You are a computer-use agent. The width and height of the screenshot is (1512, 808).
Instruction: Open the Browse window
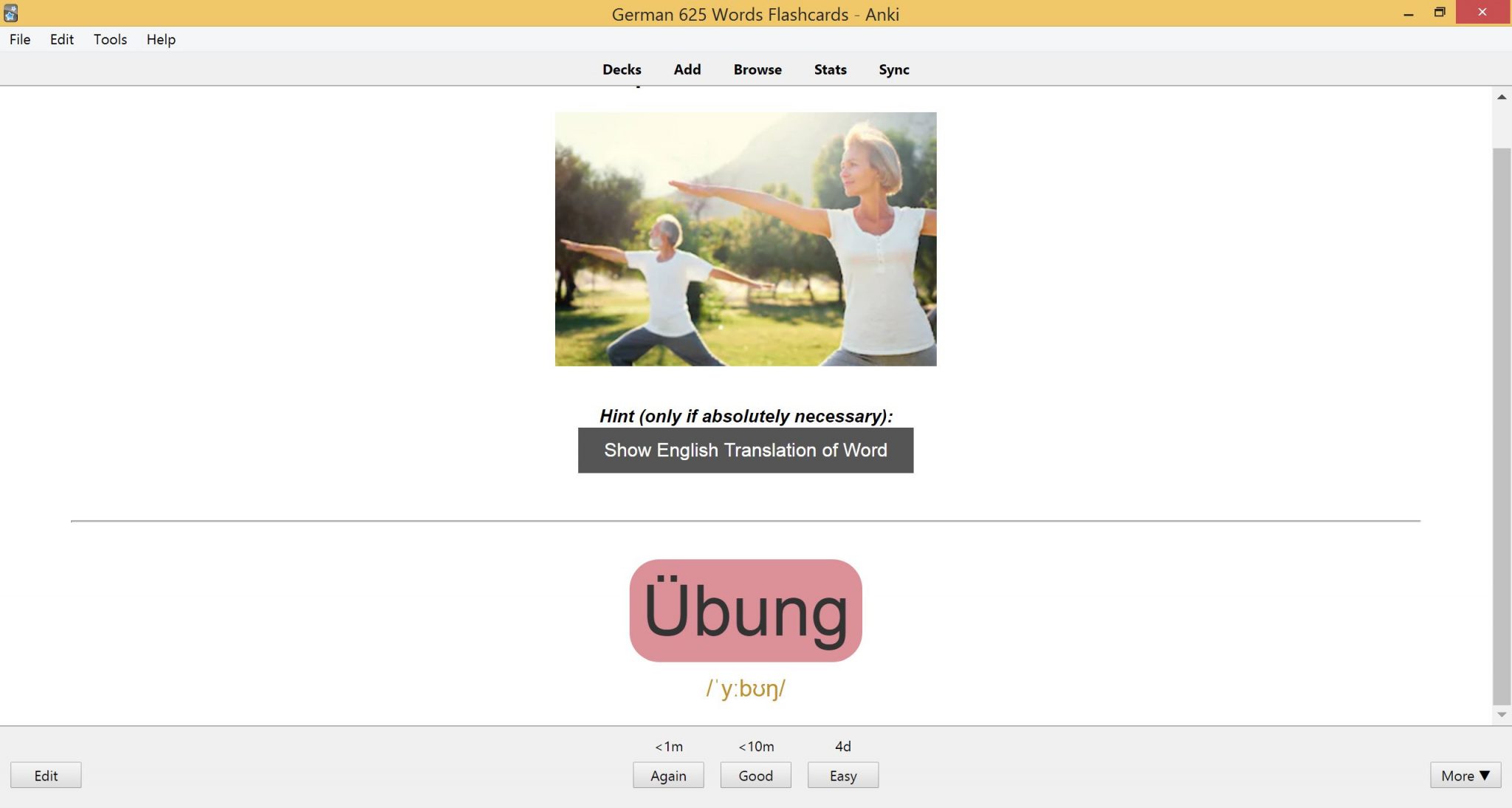coord(757,69)
